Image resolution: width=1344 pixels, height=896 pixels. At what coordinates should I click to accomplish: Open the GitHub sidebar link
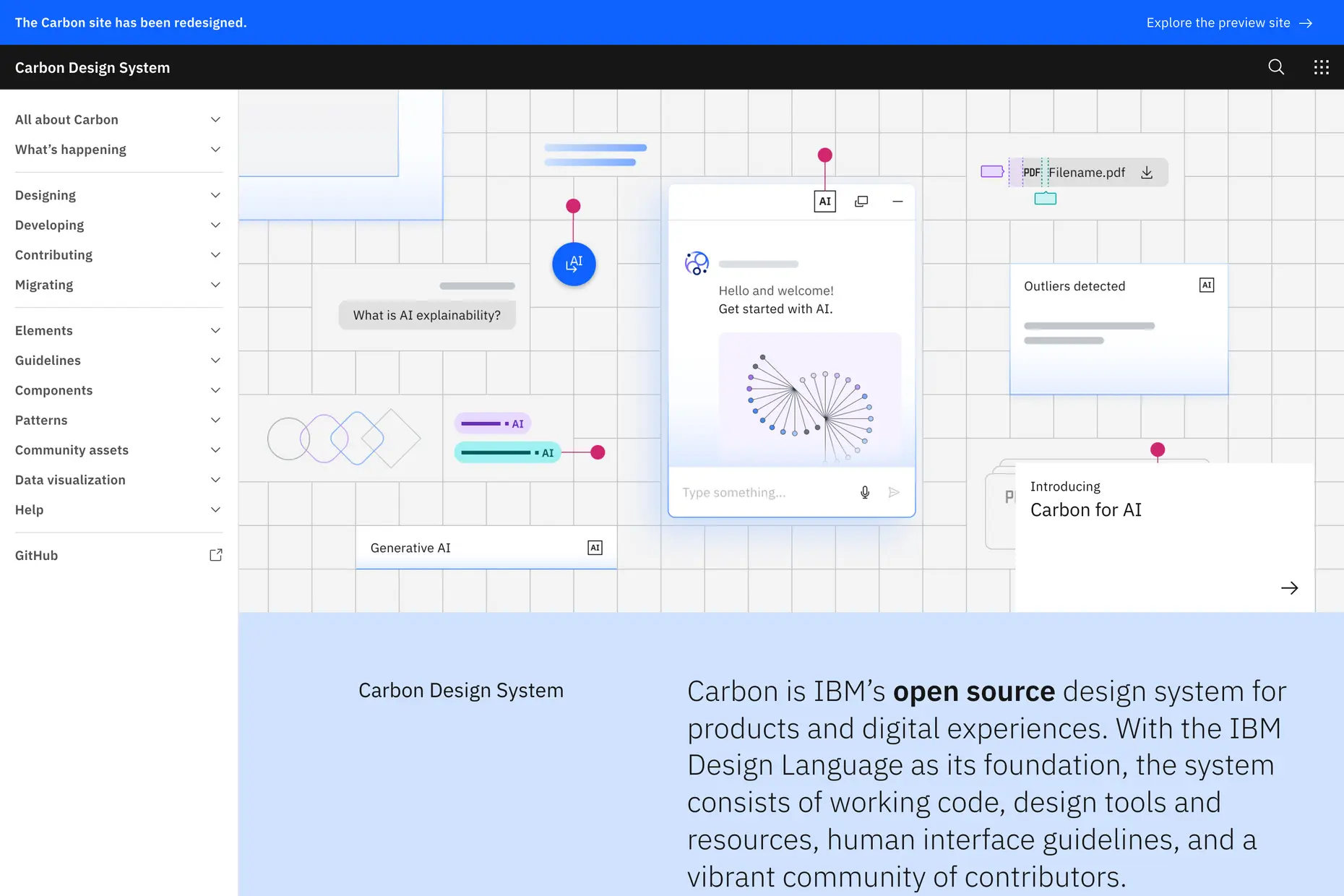(119, 555)
